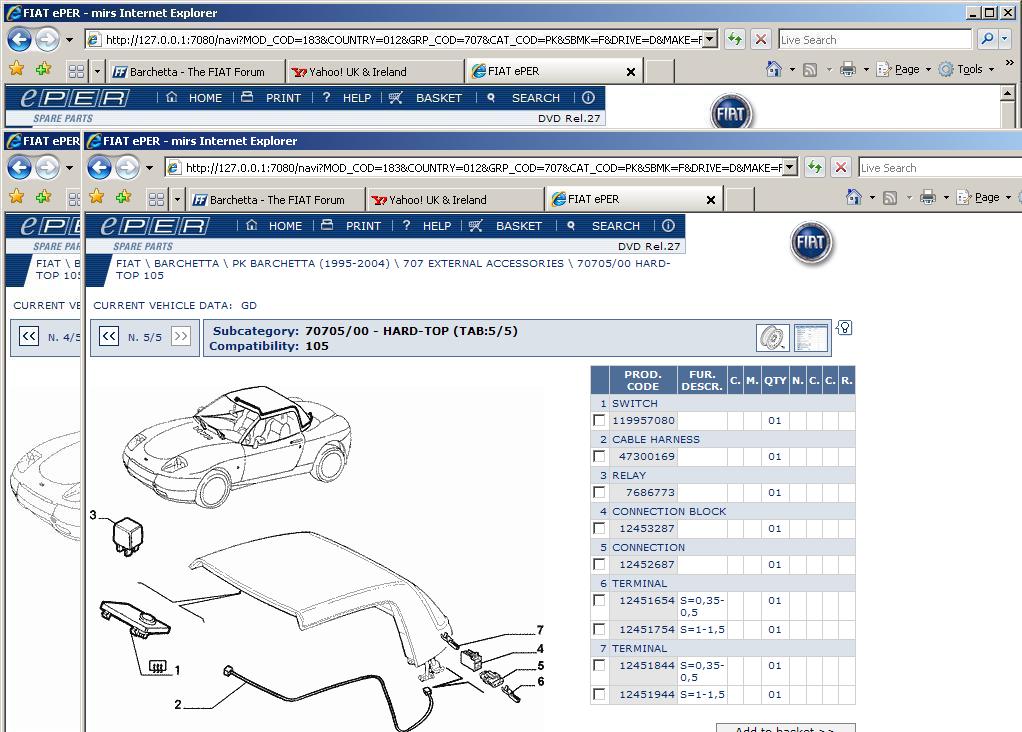Go back in the topmost background window

pyautogui.click(x=19, y=40)
